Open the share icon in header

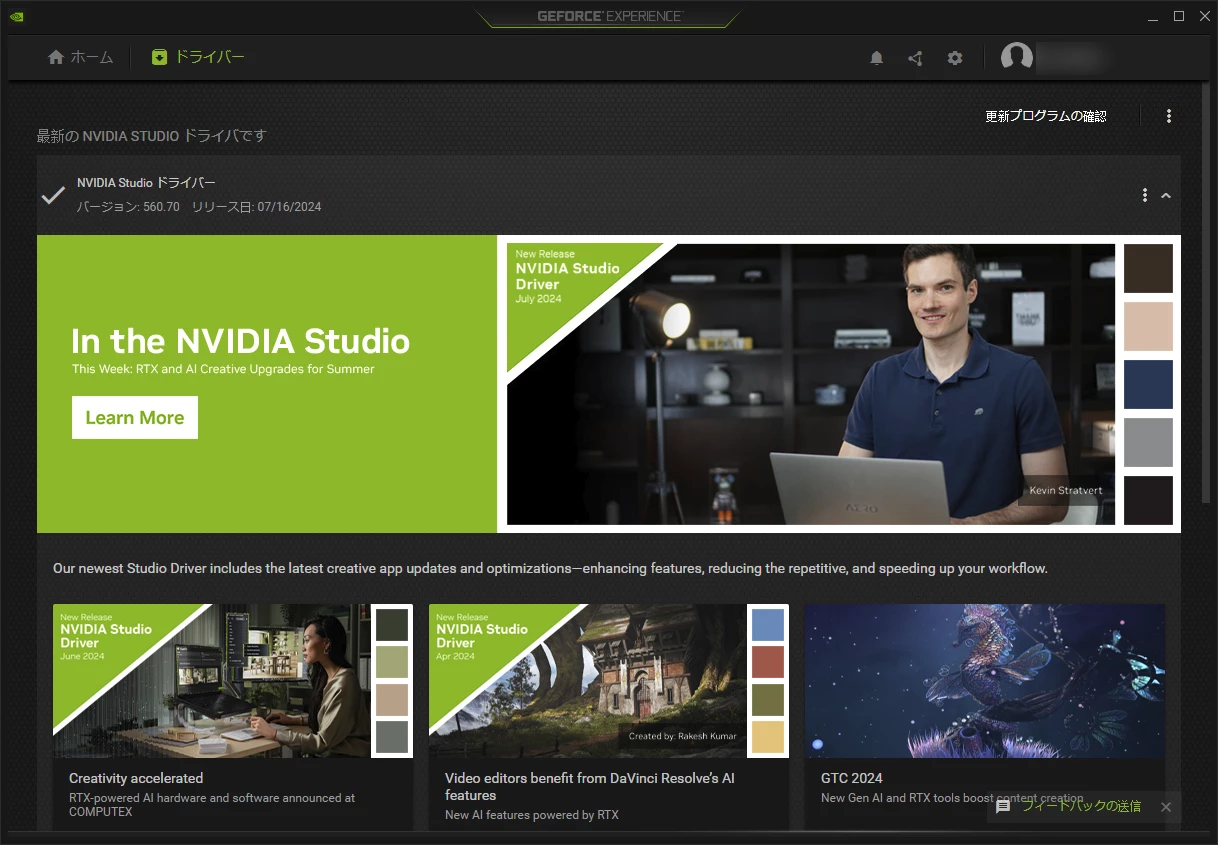tap(915, 58)
